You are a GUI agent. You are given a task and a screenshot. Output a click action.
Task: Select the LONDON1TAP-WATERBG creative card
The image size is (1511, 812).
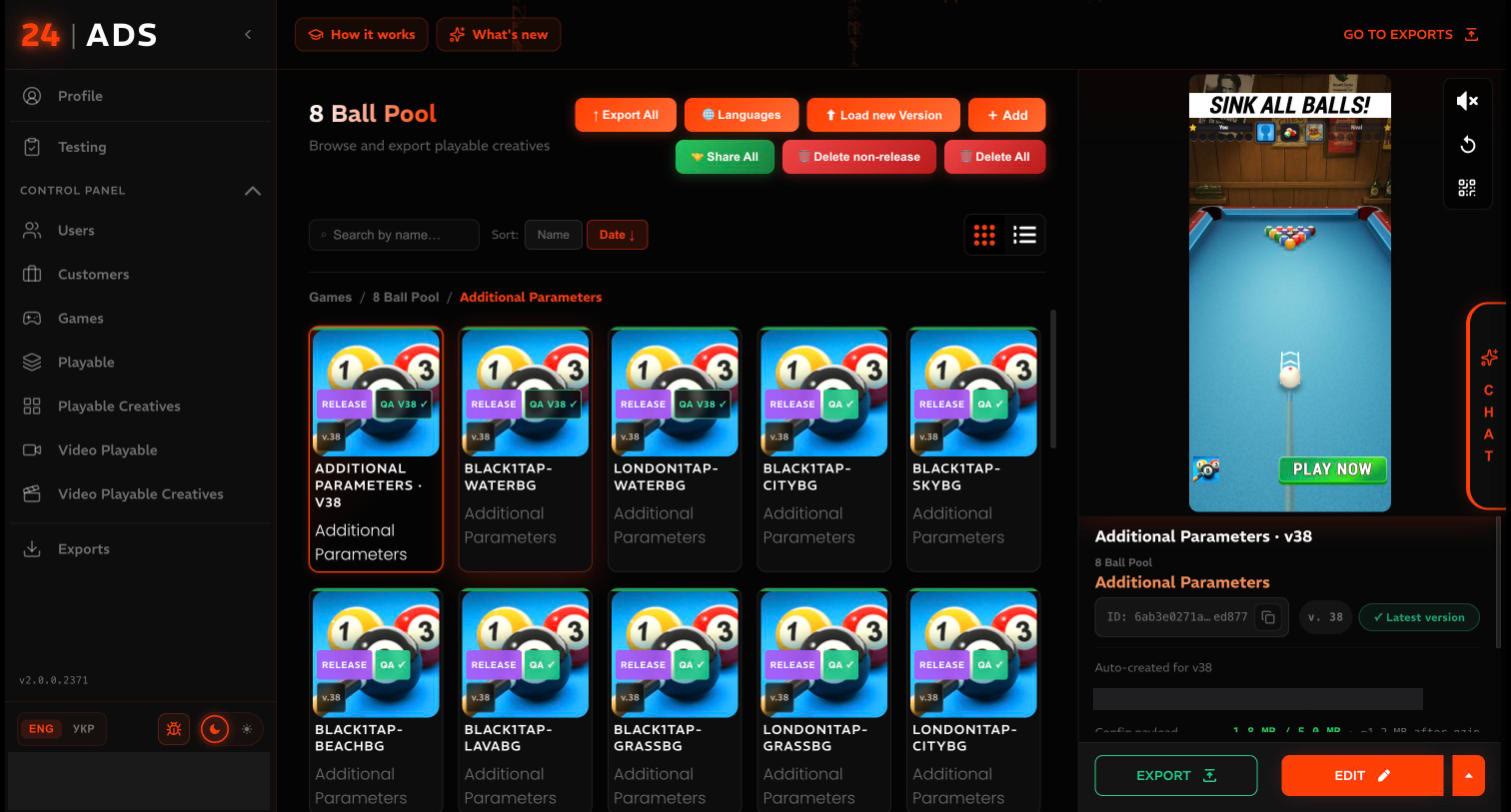coord(674,449)
